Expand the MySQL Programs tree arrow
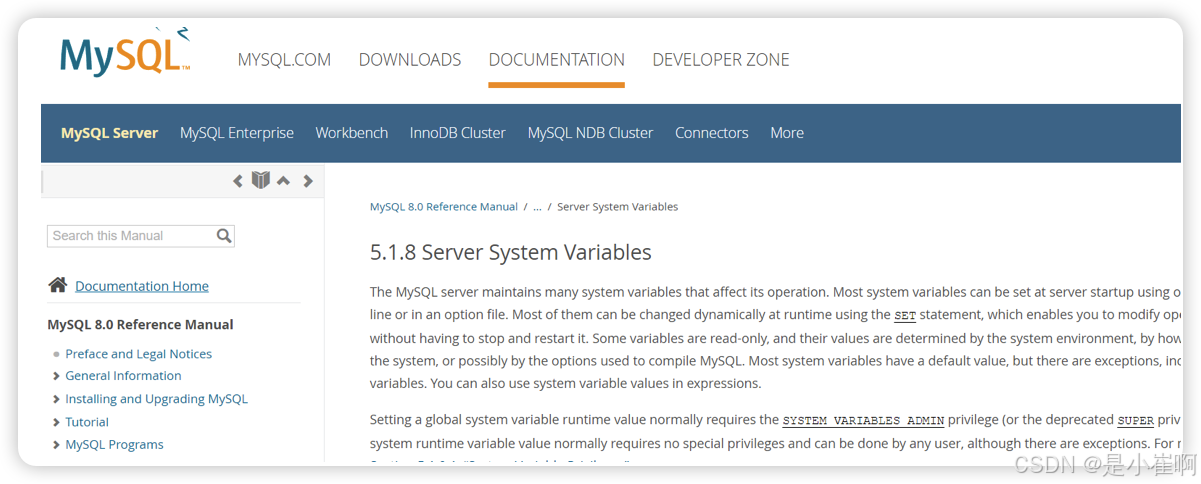 click(56, 445)
